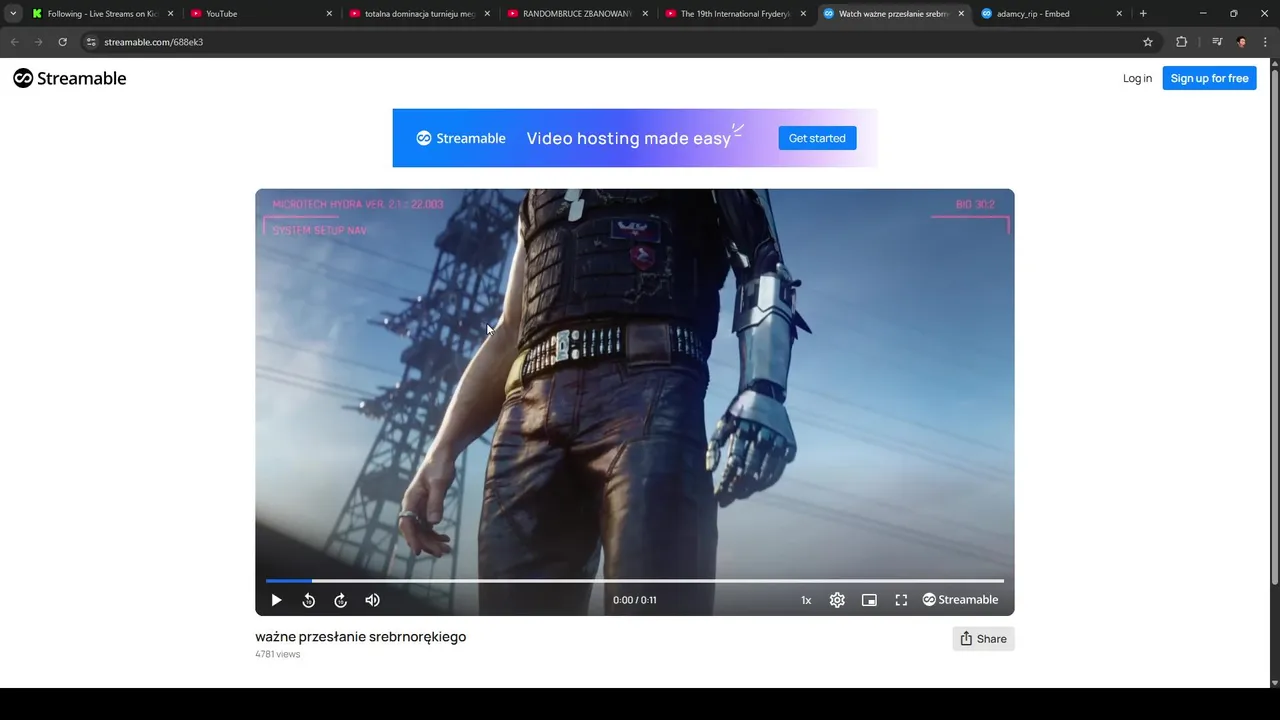Rewind the video a few seconds

(x=309, y=600)
